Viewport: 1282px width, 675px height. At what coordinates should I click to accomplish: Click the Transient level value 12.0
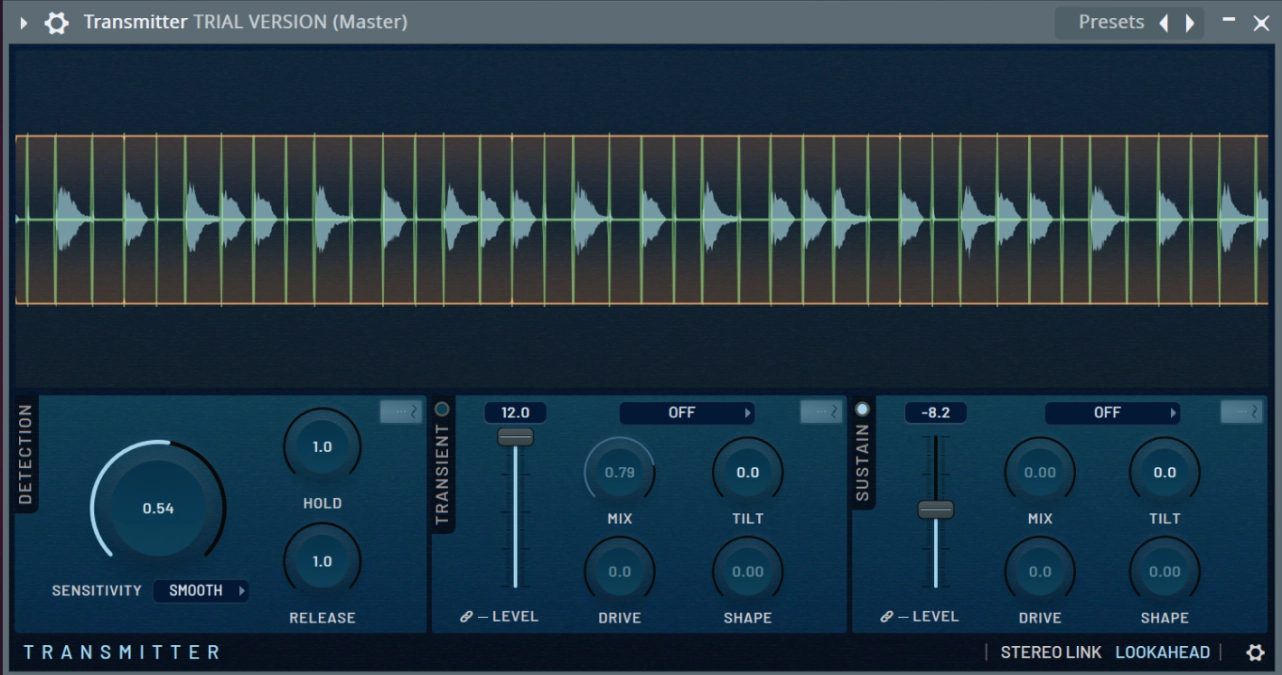515,413
